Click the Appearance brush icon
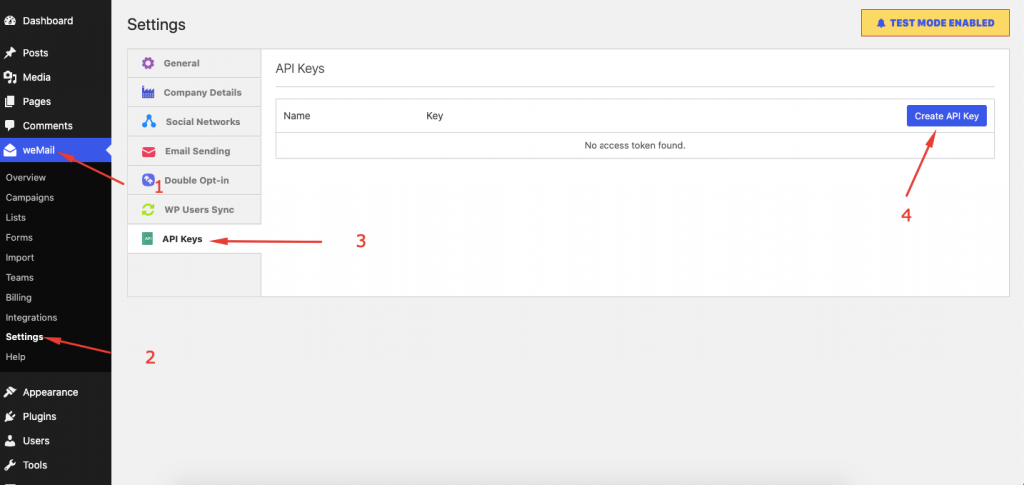 [10, 392]
